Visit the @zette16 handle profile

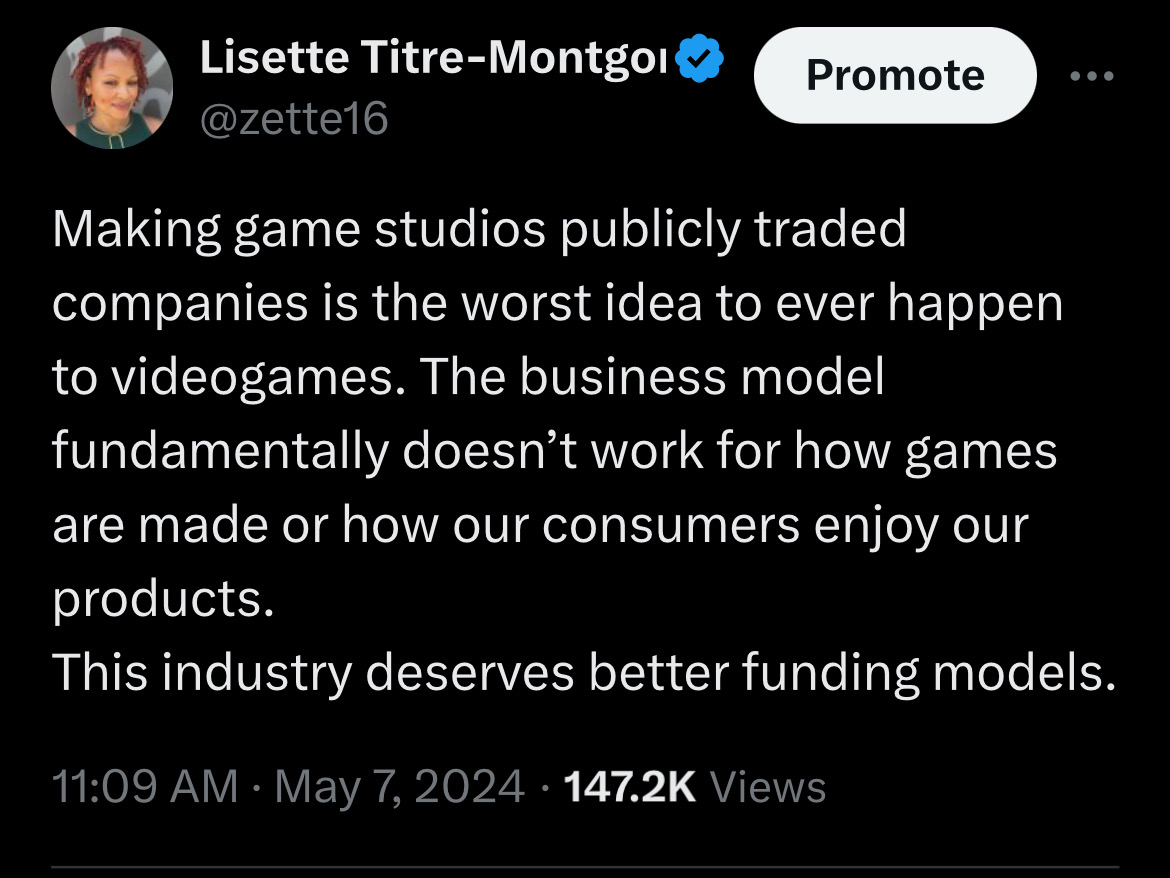pyautogui.click(x=294, y=120)
